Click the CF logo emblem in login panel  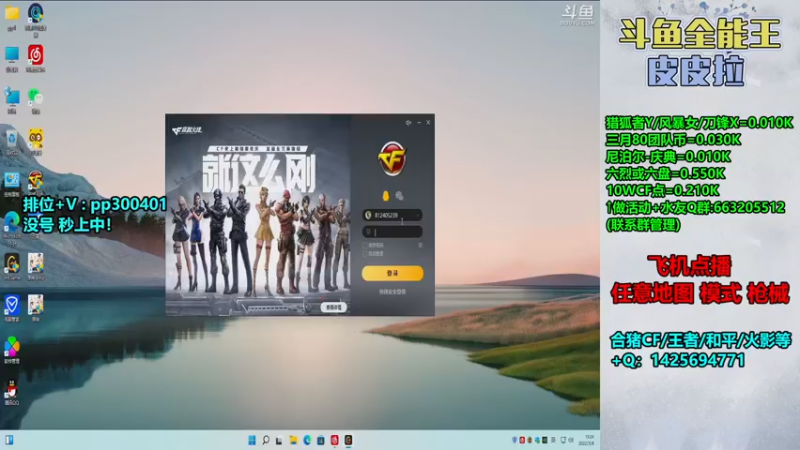(392, 159)
